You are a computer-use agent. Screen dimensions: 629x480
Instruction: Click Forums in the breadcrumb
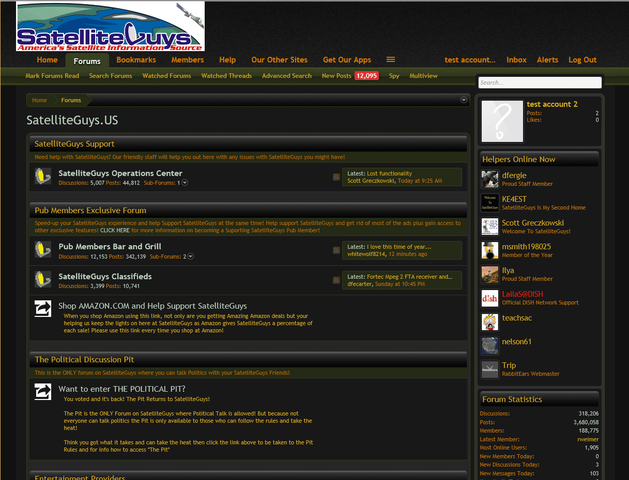(71, 100)
